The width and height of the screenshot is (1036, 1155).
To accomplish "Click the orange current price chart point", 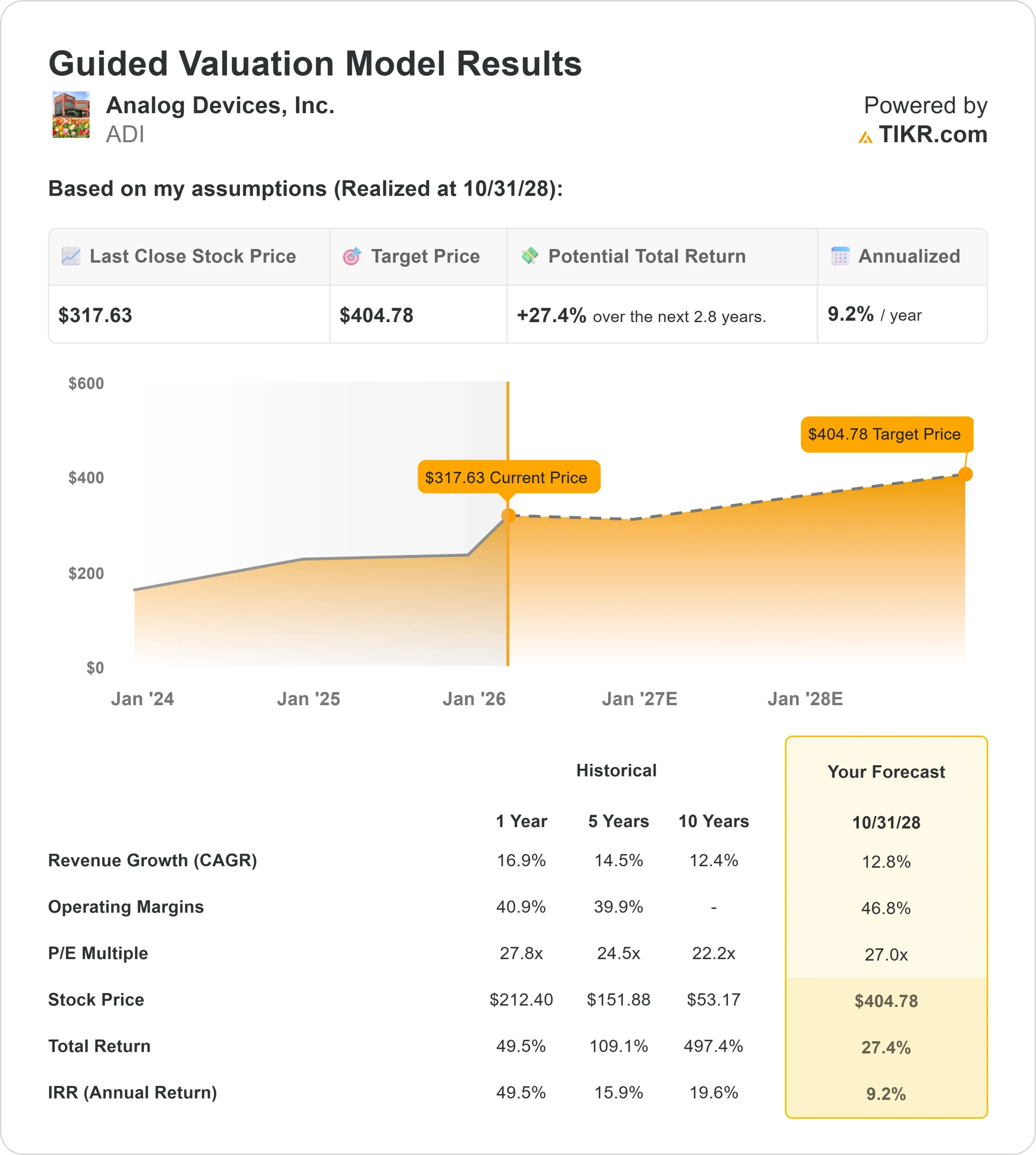I will coord(509,515).
